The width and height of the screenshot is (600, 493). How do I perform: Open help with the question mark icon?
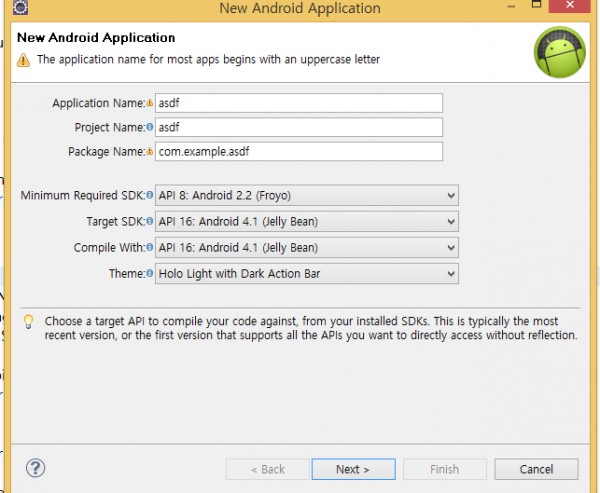[36, 468]
